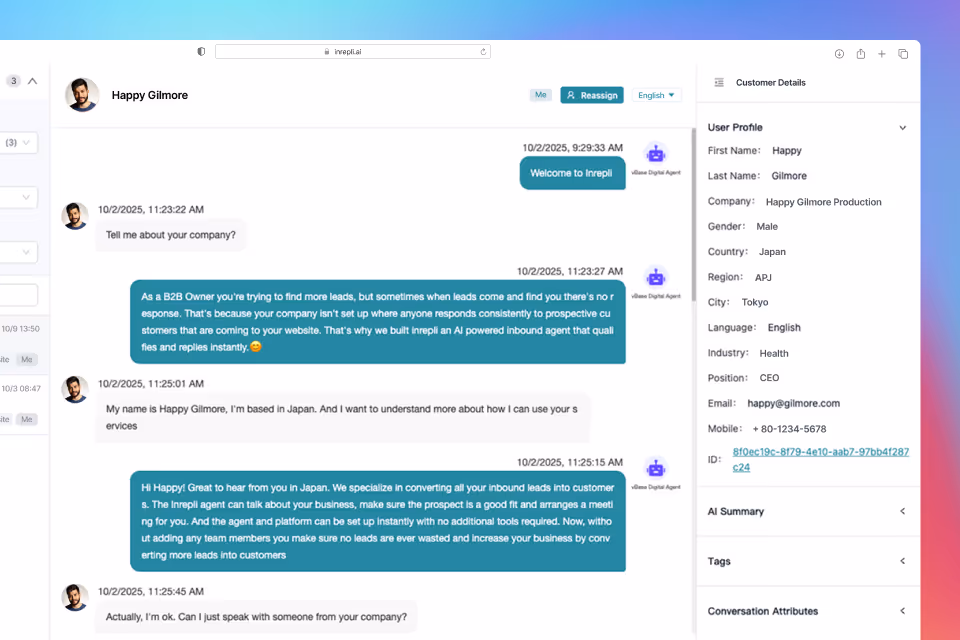Image resolution: width=960 pixels, height=640 pixels.
Task: Open a new browser tab with the plus icon
Action: click(882, 53)
